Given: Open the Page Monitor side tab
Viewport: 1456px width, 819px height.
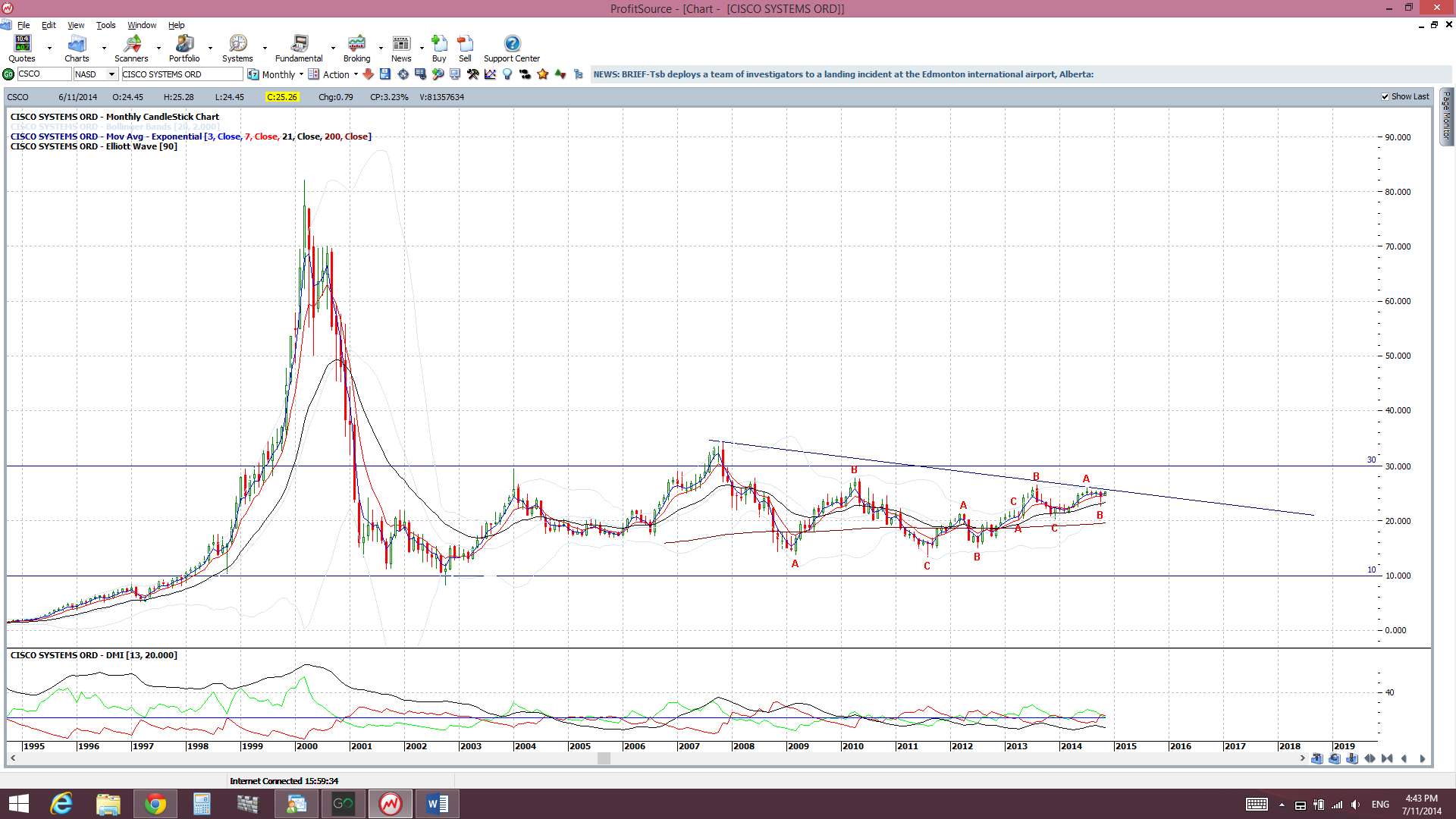Looking at the screenshot, I should coord(1446,116).
